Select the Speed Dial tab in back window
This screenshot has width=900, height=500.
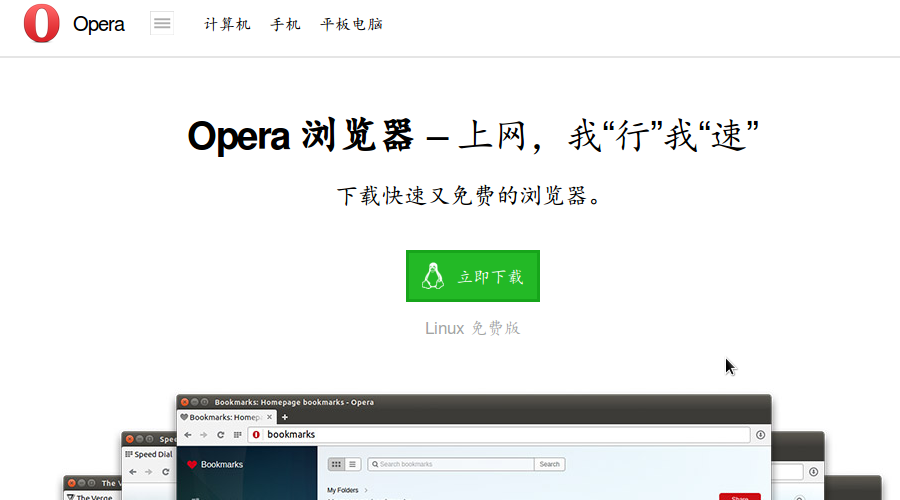click(x=149, y=454)
